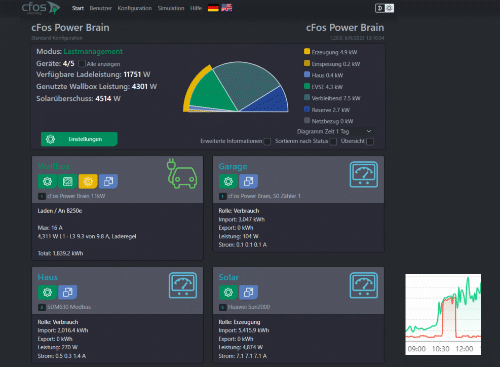Click the Solar meter gauge icon
The width and height of the screenshot is (500, 367).
pyautogui.click(x=364, y=285)
